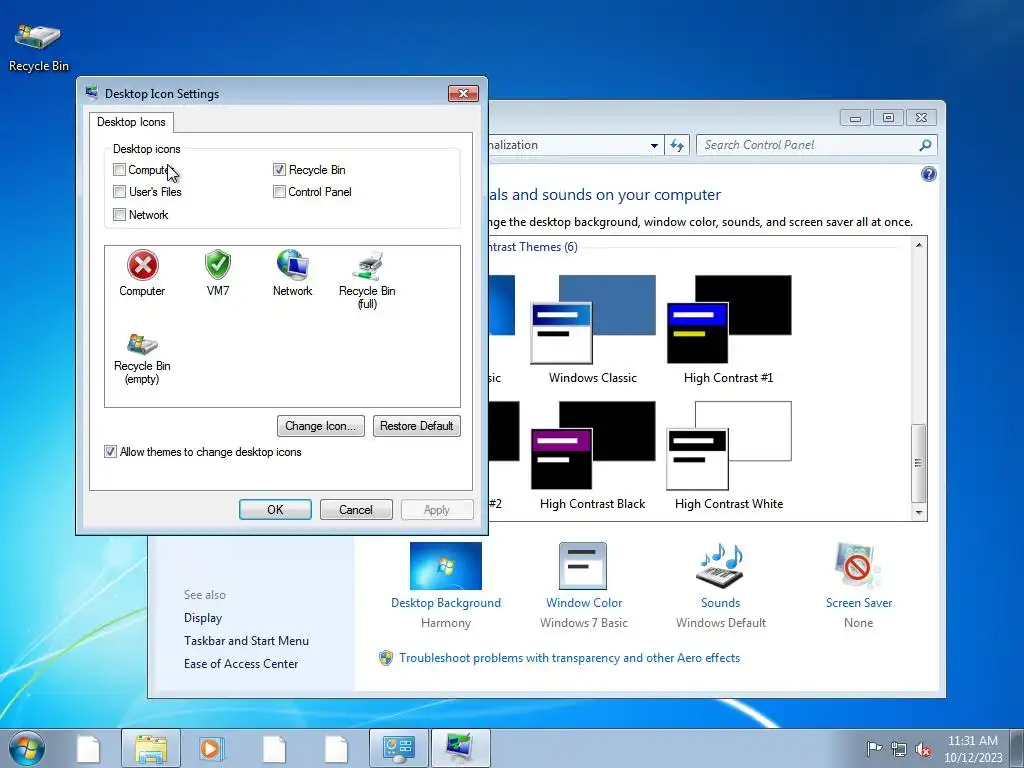The width and height of the screenshot is (1024, 768).
Task: Click shield icon beside Troubleshoot link
Action: tap(386, 658)
